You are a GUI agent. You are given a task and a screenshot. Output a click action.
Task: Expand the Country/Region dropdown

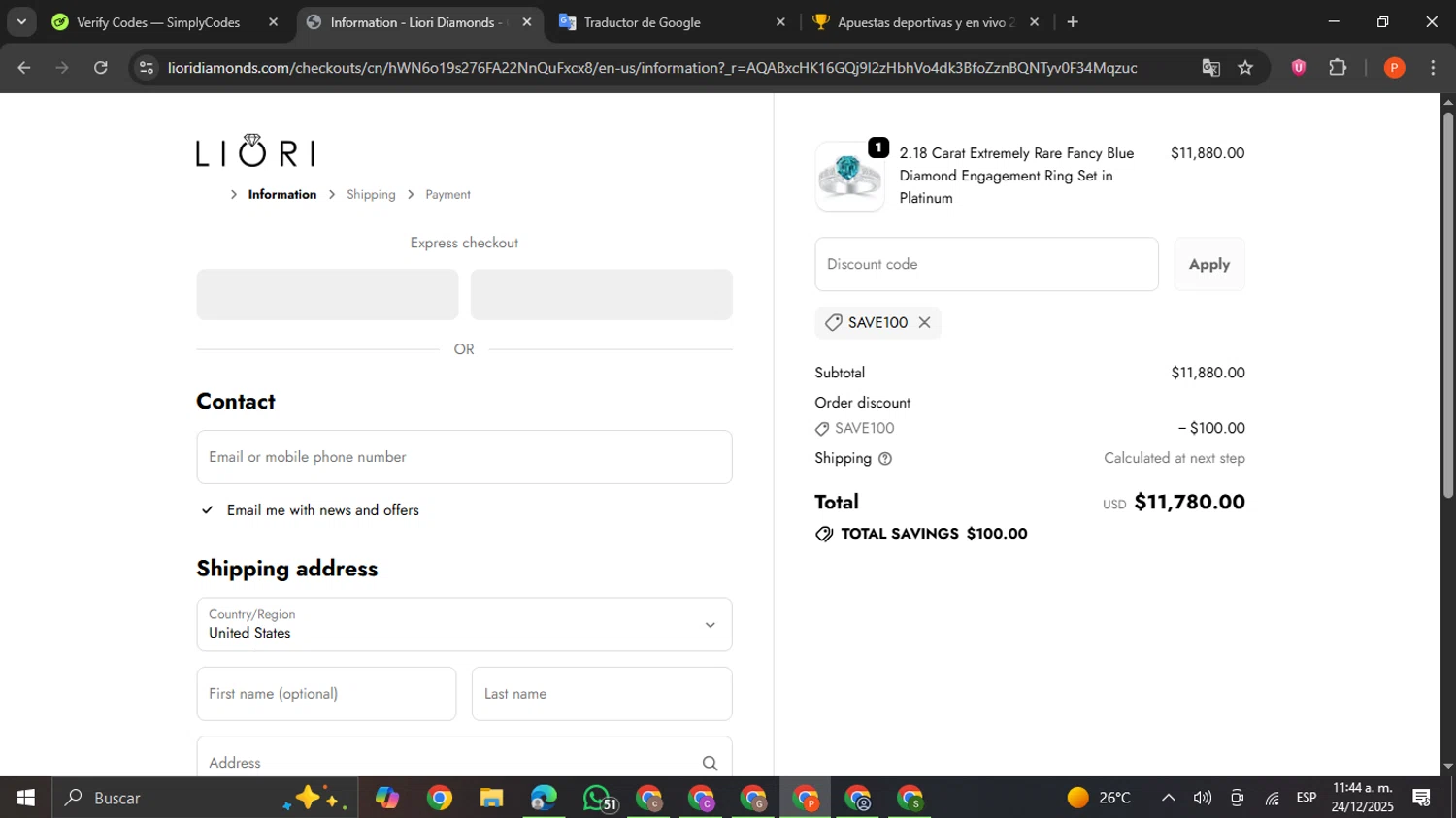pyautogui.click(x=464, y=624)
